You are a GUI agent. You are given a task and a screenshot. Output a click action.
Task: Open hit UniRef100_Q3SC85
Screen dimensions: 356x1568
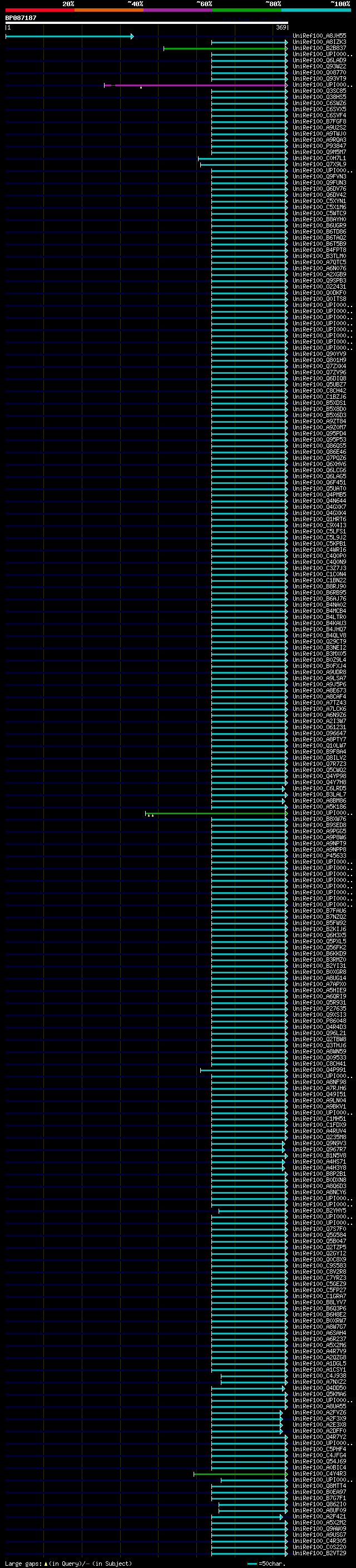point(319,91)
